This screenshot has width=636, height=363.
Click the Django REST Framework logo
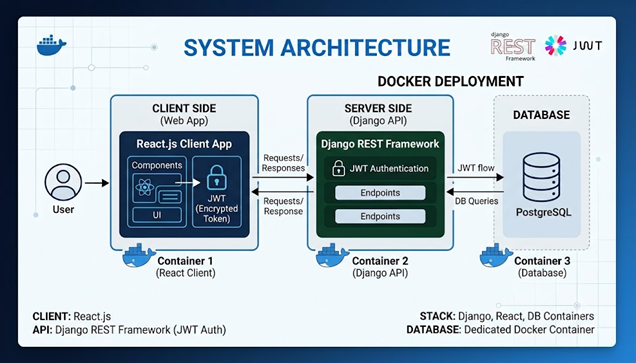click(513, 47)
